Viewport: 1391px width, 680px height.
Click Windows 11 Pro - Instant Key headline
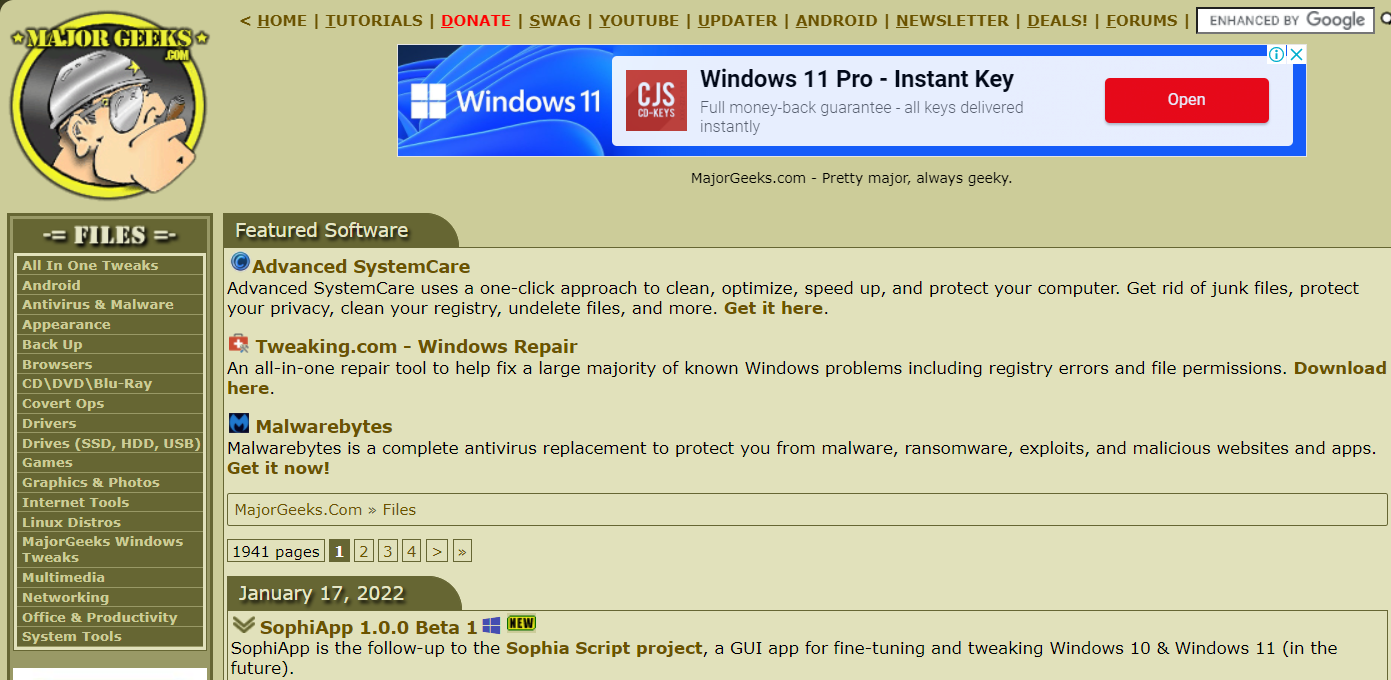[x=857, y=79]
